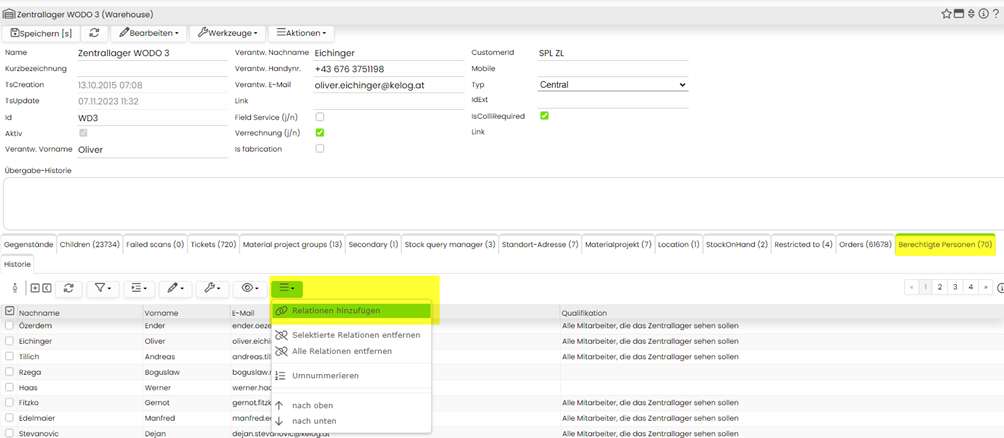This screenshot has height=438, width=1004.
Task: Open Stock query manager (3) tab
Action: 449,244
